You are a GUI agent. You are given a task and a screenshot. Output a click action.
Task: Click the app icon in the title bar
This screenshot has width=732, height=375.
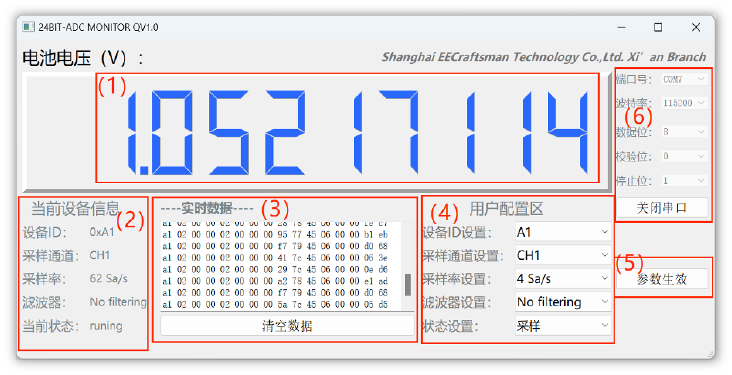tap(28, 27)
